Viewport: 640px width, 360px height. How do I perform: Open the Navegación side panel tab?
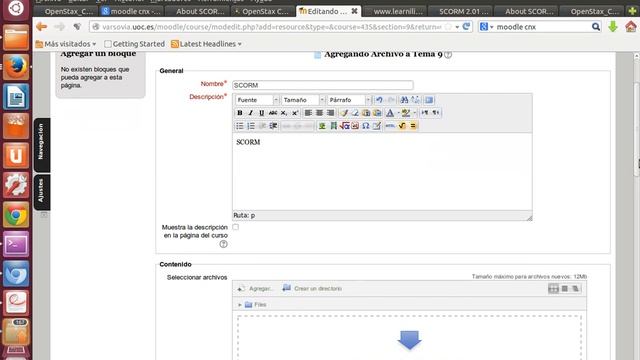point(42,145)
